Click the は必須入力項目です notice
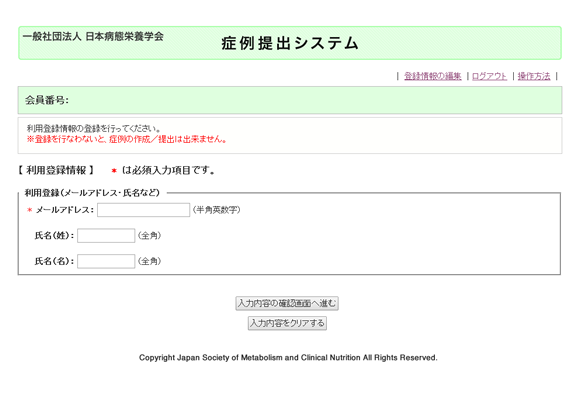Viewport: 580px width, 400px height. click(168, 170)
